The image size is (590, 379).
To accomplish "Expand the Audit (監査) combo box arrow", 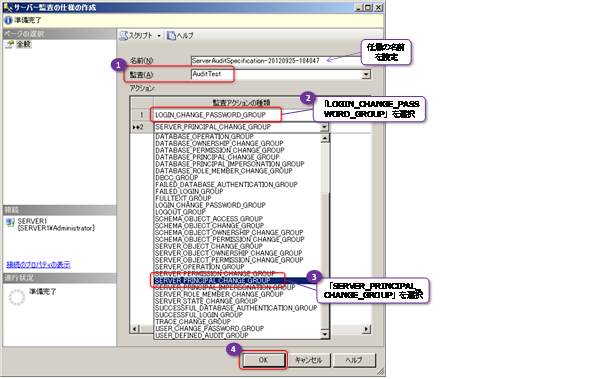I will (x=366, y=75).
